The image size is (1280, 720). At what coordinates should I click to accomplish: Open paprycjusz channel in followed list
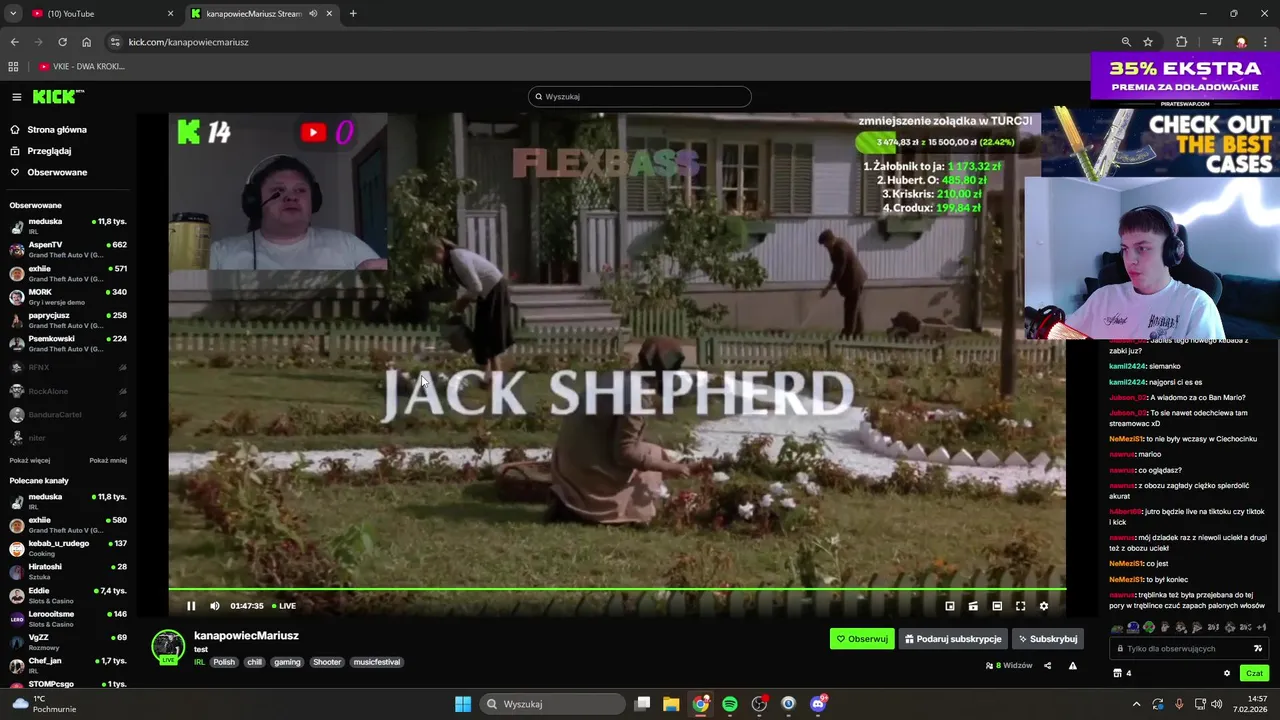67,320
